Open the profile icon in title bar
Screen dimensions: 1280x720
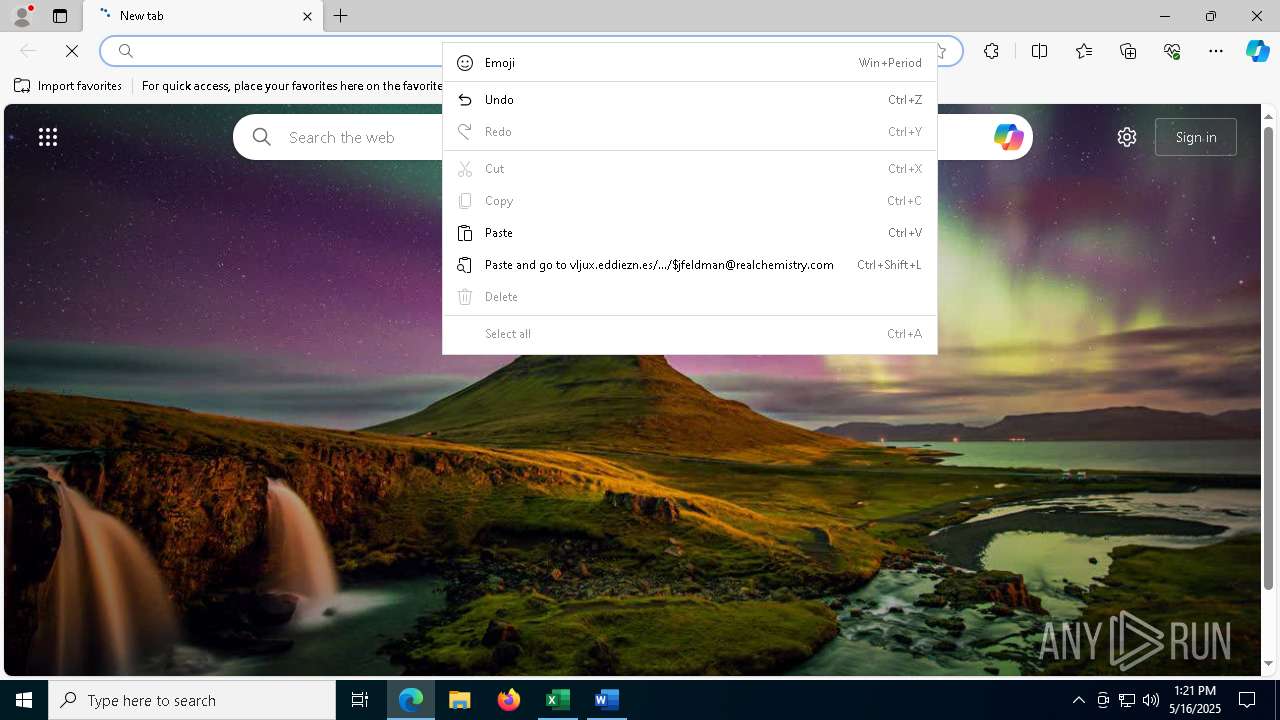click(x=22, y=16)
